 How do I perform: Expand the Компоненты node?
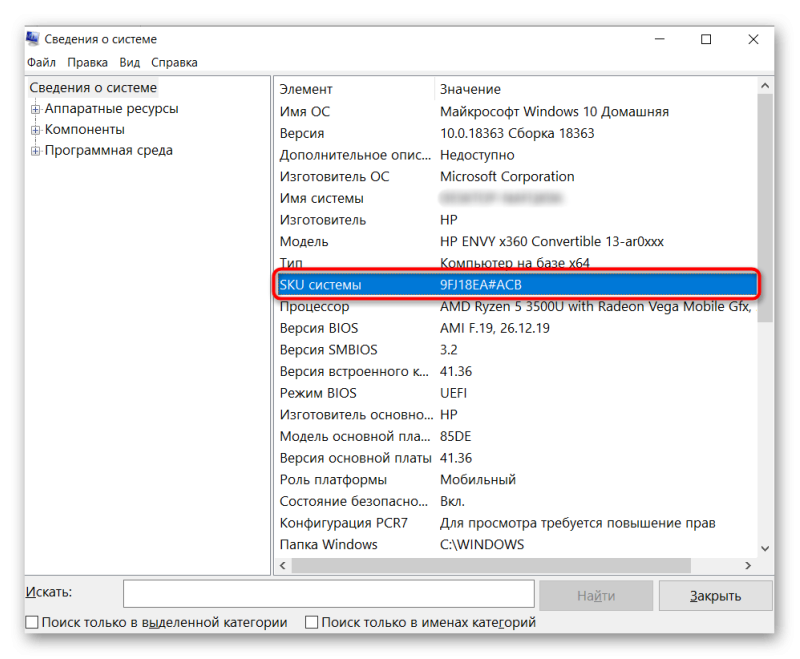point(35,130)
